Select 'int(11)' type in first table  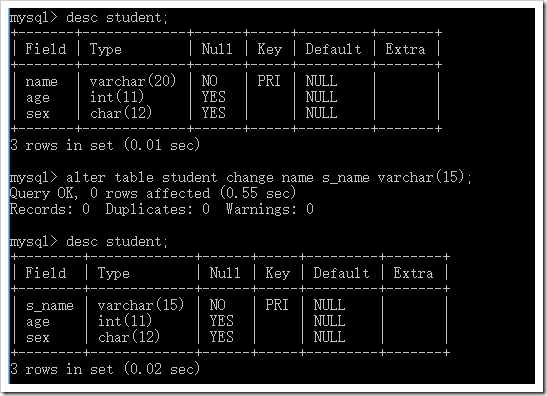pos(117,97)
